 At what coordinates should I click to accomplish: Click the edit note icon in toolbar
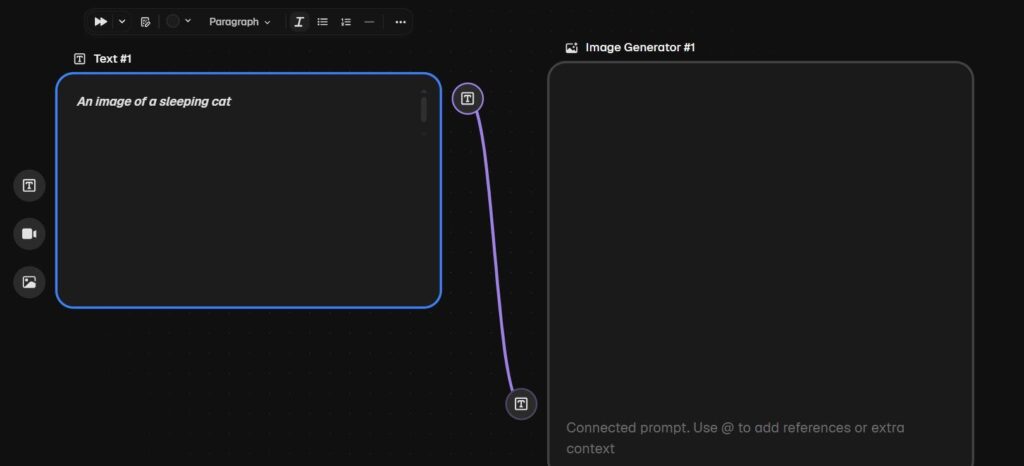146,22
